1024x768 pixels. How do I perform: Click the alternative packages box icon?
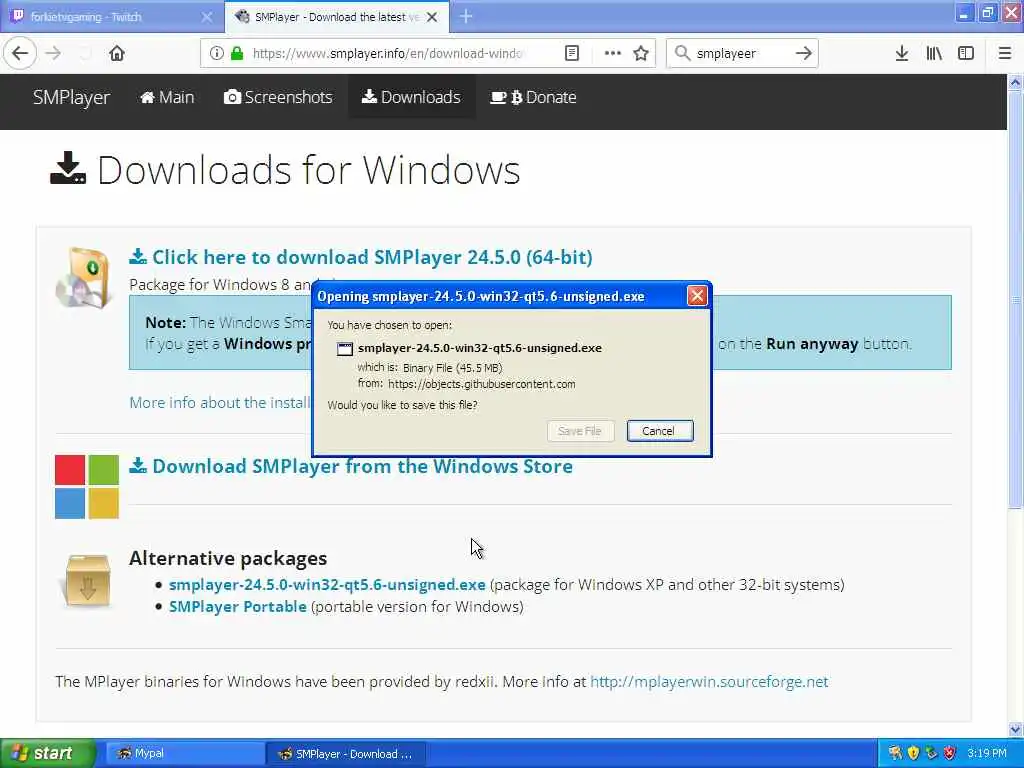[88, 580]
